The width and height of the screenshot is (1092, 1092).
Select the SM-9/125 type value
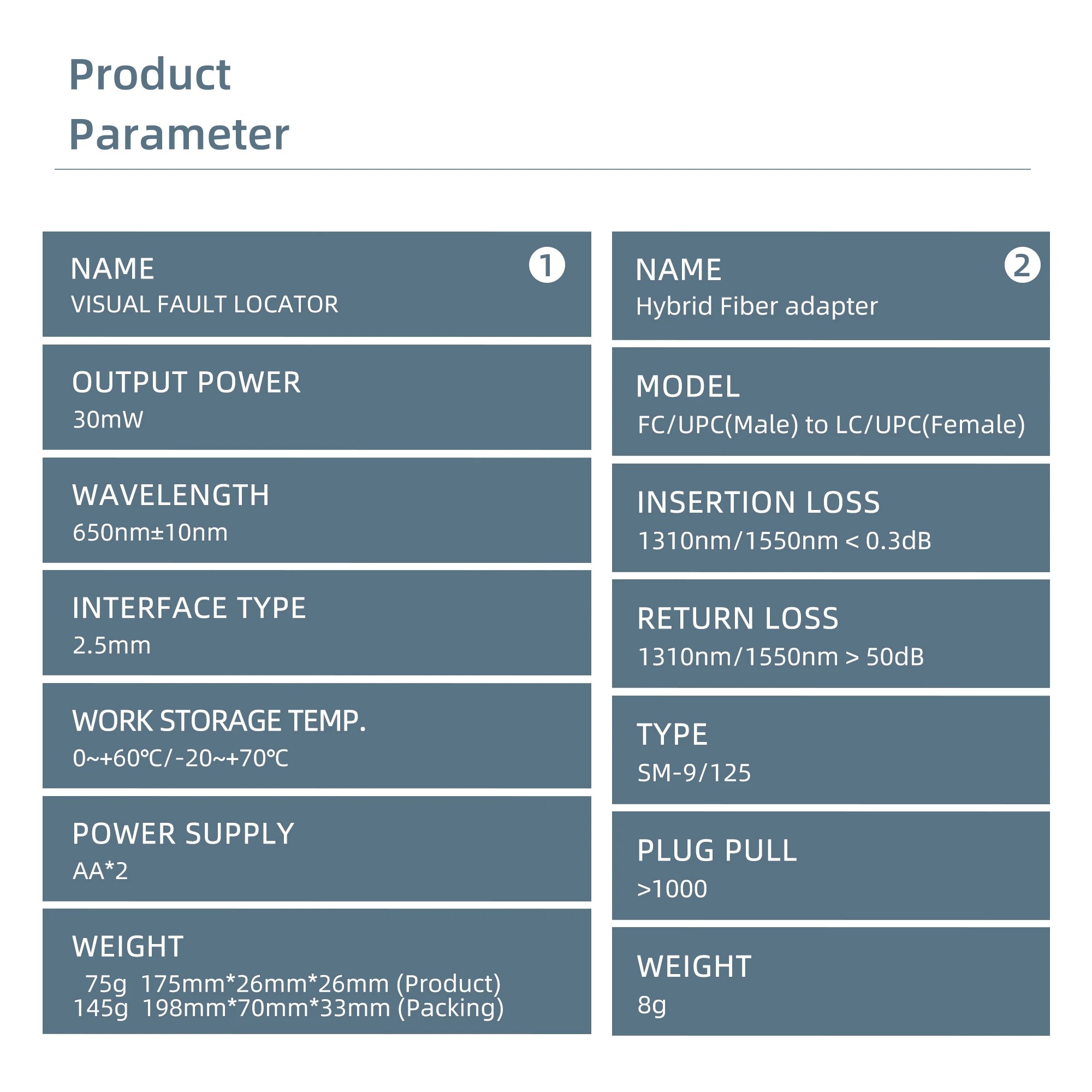(694, 773)
